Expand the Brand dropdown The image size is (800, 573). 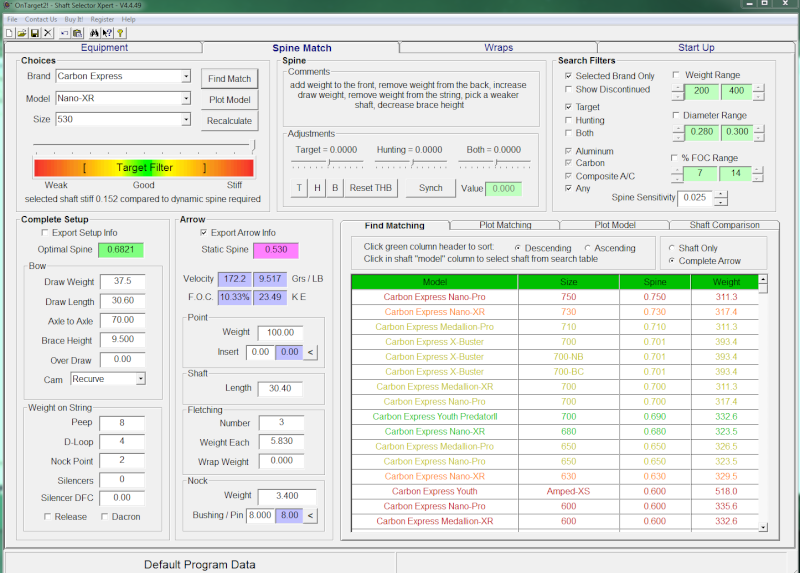(x=186, y=76)
